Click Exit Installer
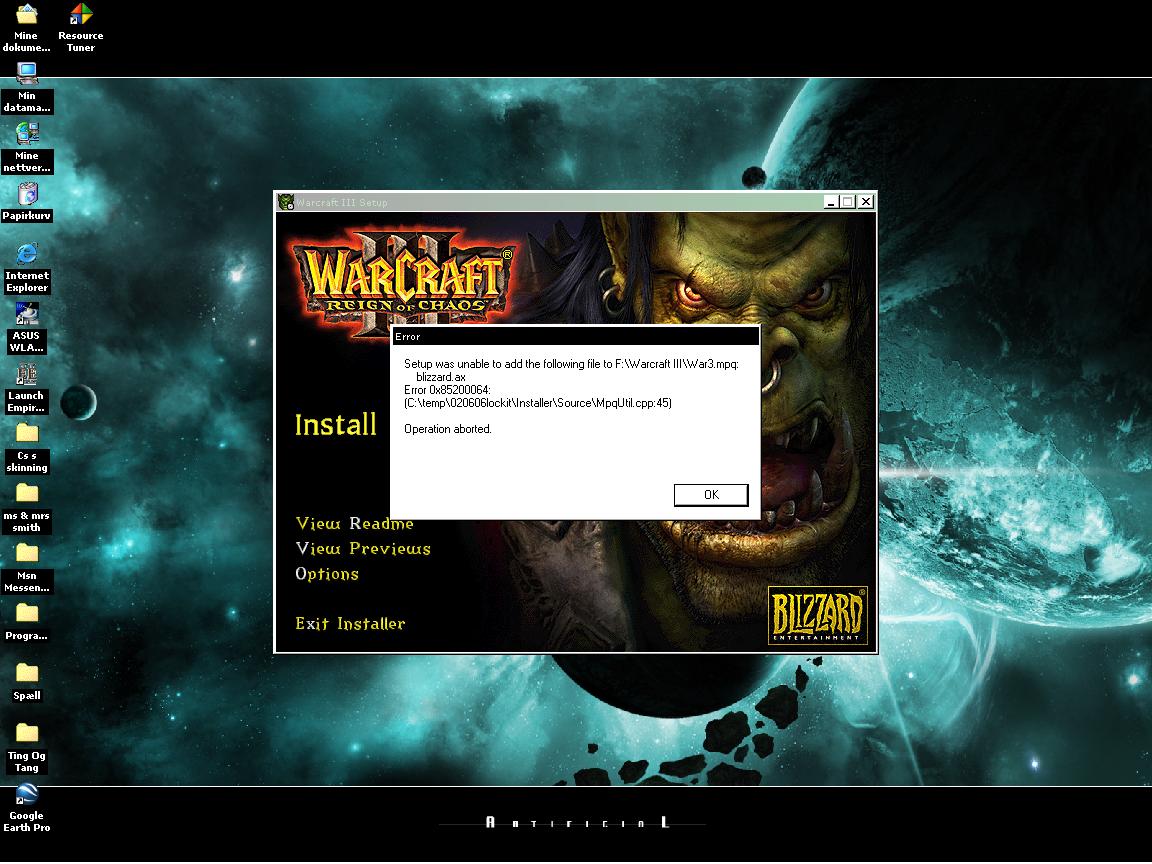Viewport: 1152px width, 864px height. 350,623
